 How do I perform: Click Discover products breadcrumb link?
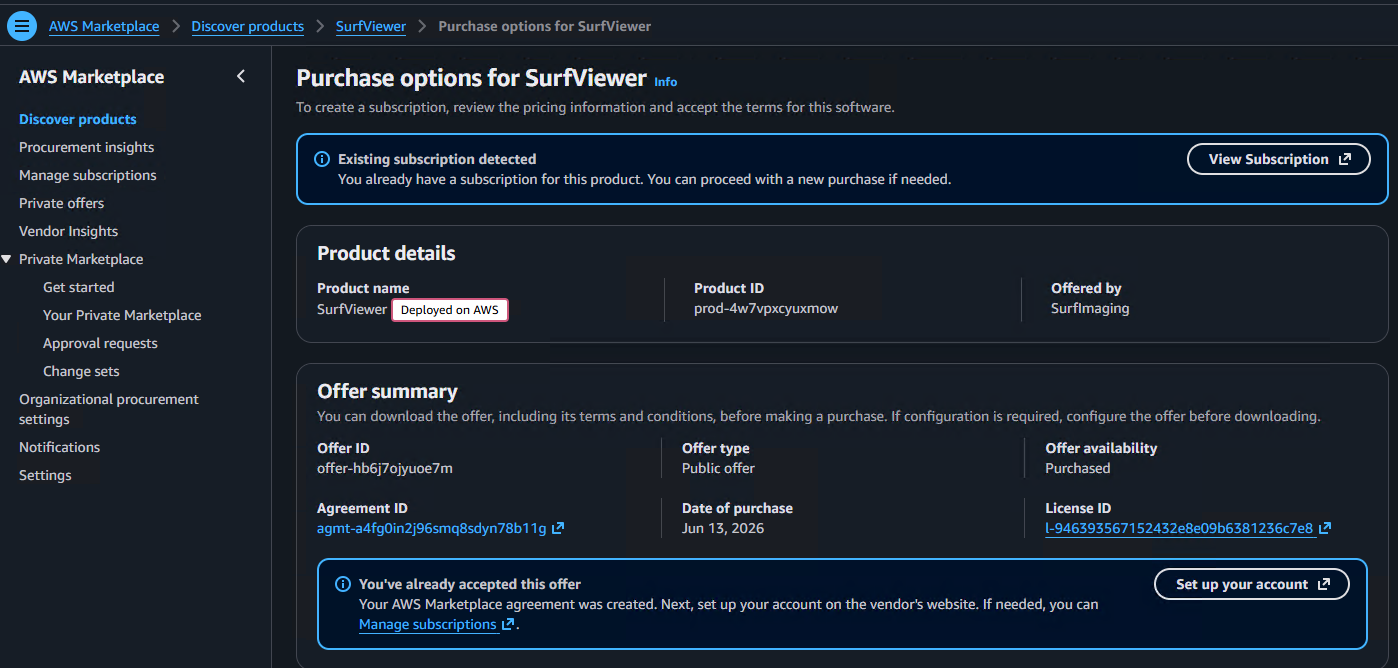point(248,26)
